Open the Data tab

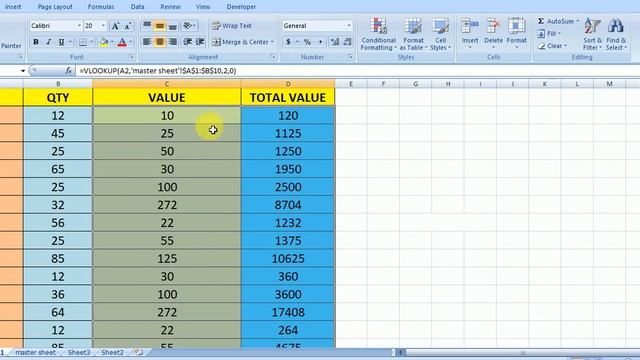click(138, 7)
